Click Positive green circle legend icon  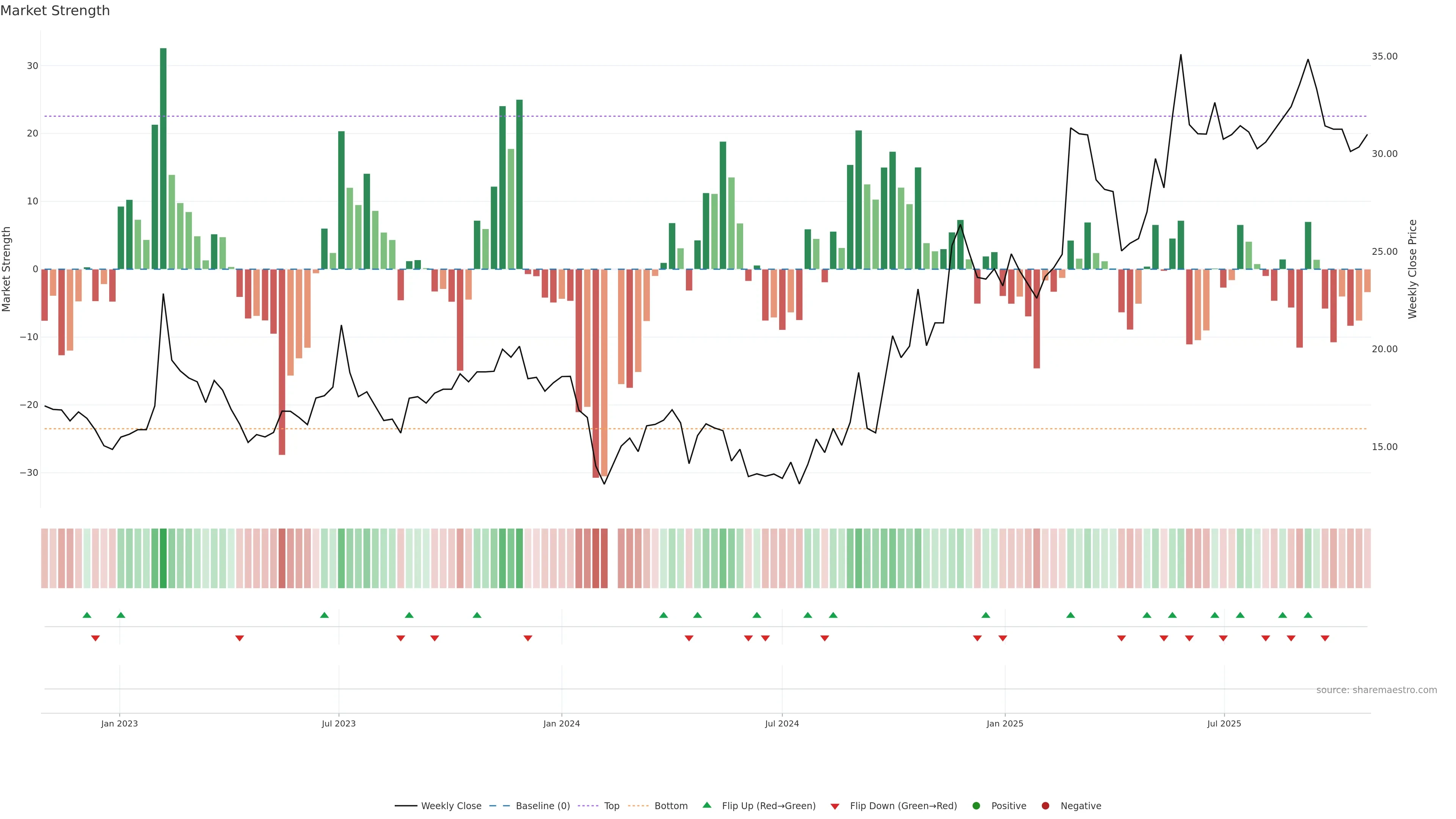coord(976,806)
